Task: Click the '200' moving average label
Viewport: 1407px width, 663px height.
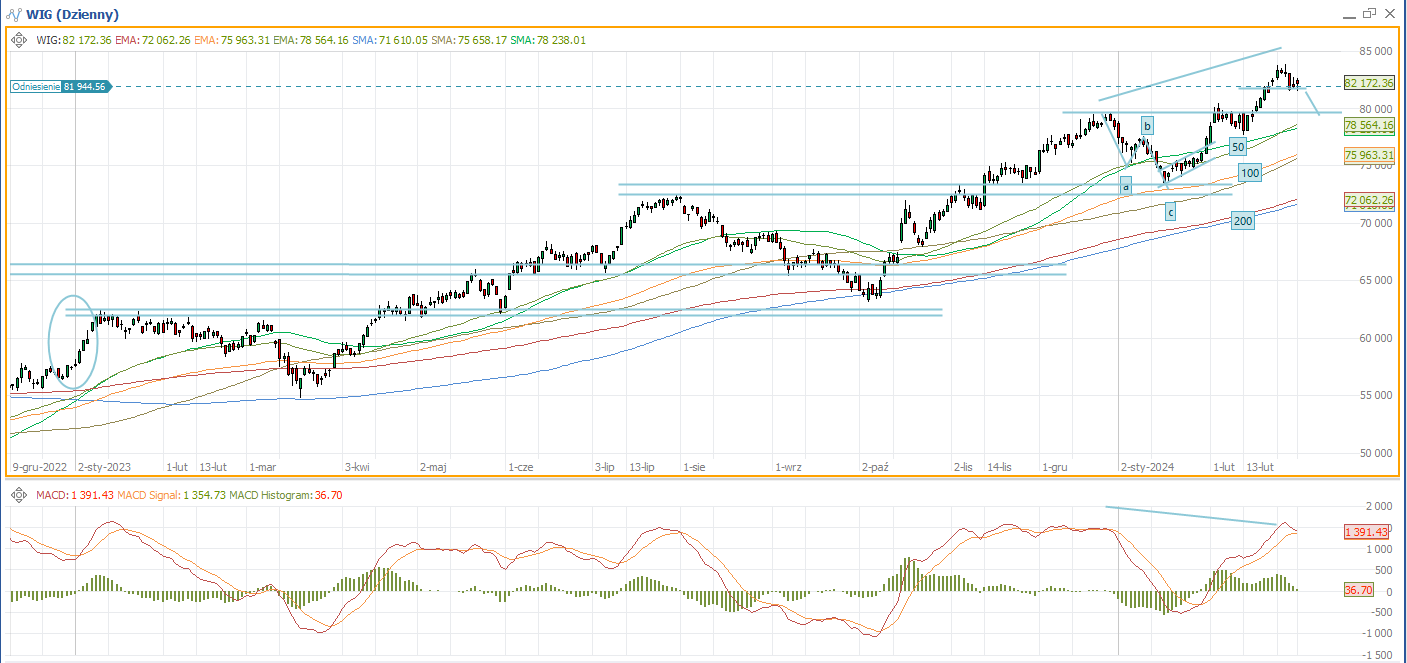Action: [1243, 221]
